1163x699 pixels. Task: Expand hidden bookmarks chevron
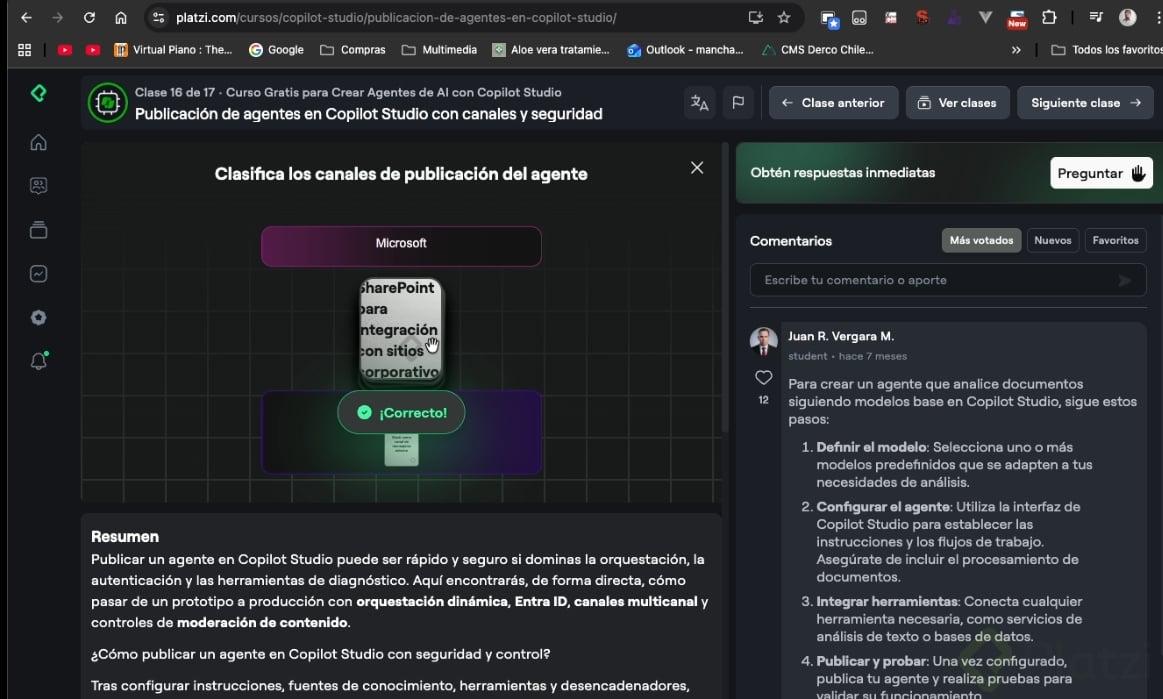pyautogui.click(x=1016, y=50)
